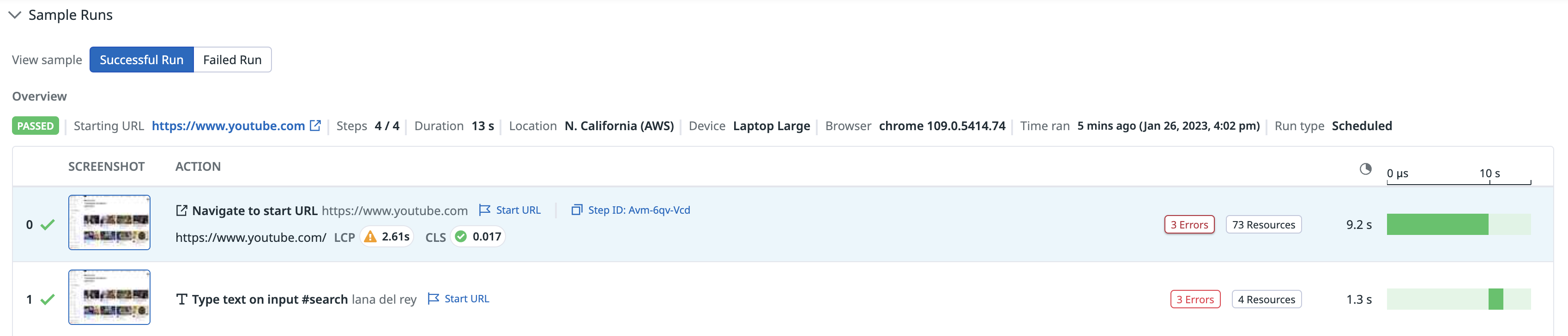
Task: Open the 3 Errors badge in step 1
Action: tap(1195, 300)
